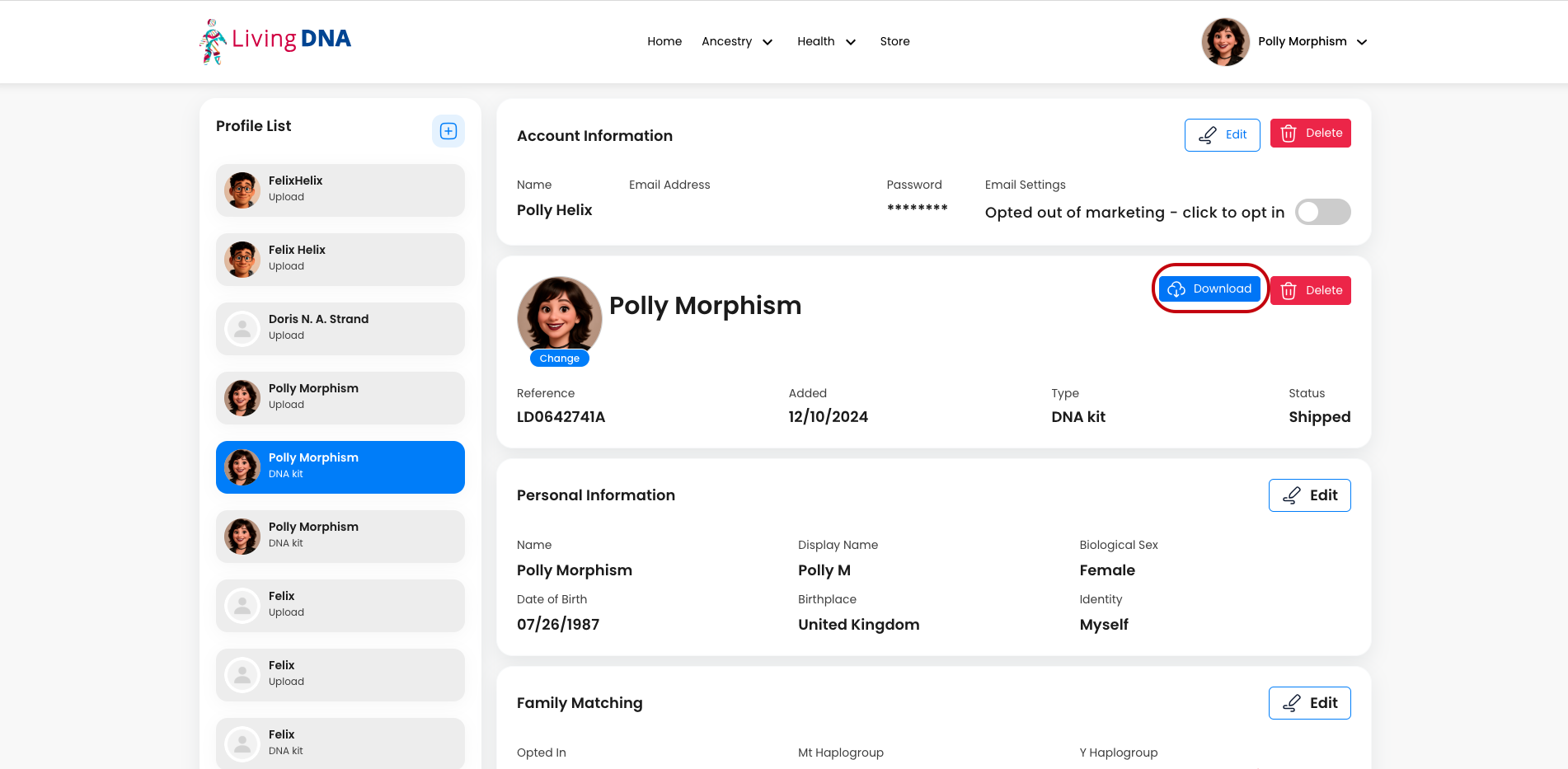This screenshot has width=1568, height=769.
Task: Click pen icon in Personal Information Edit
Action: point(1292,495)
